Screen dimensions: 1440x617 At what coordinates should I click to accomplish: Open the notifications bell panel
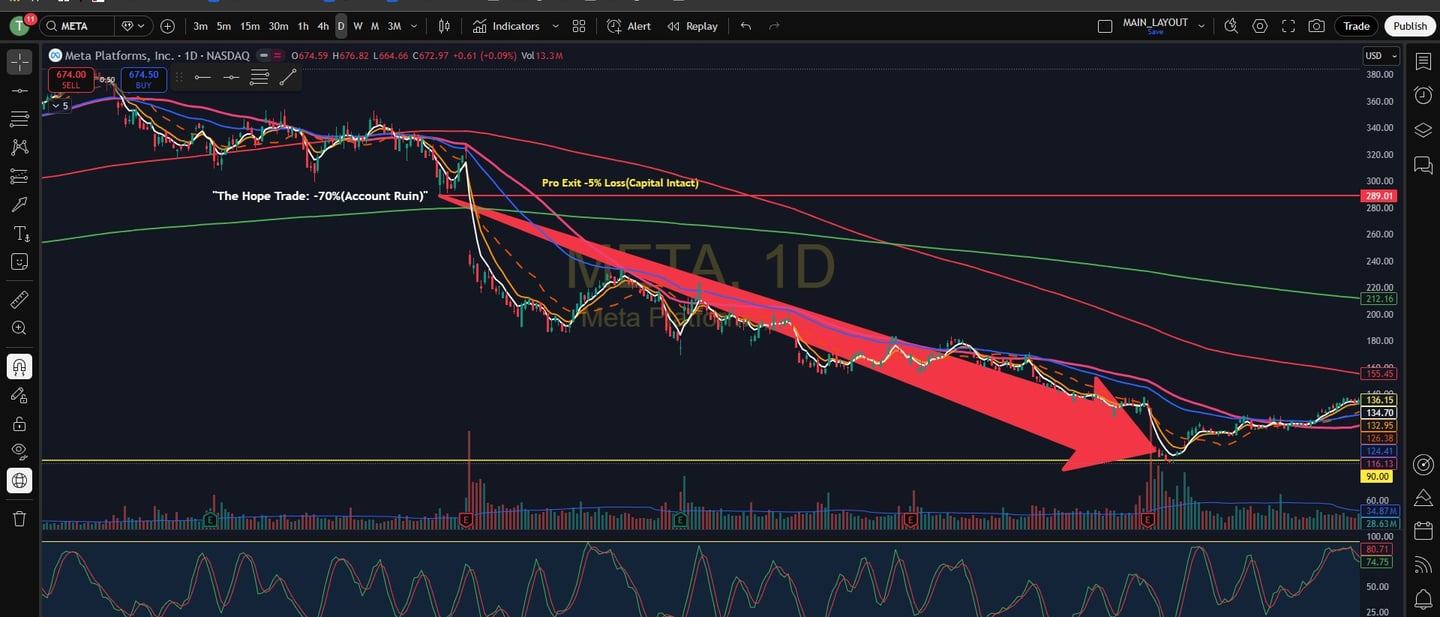1422,599
